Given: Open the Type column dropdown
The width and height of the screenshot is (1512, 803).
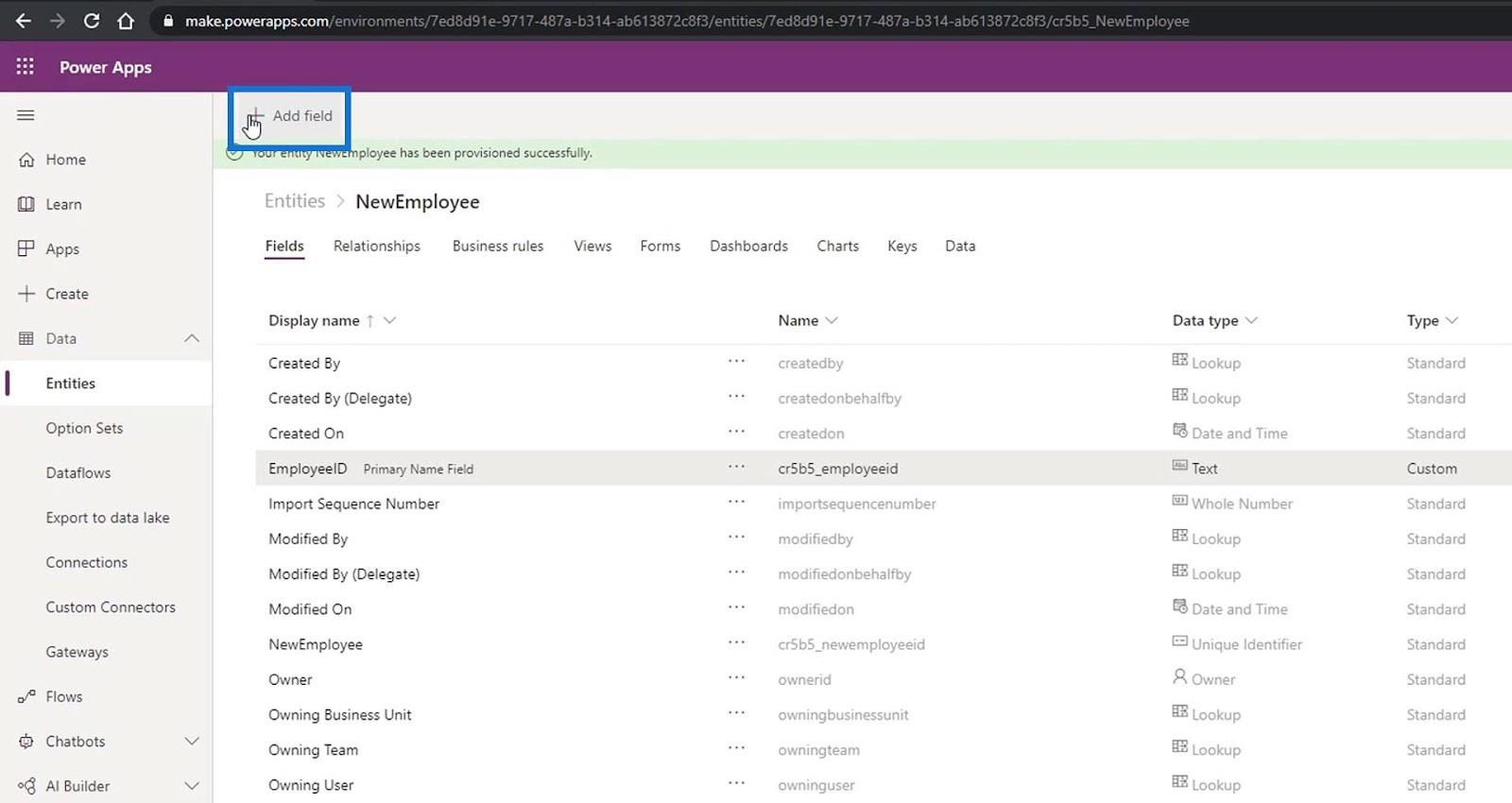Looking at the screenshot, I should 1452,320.
